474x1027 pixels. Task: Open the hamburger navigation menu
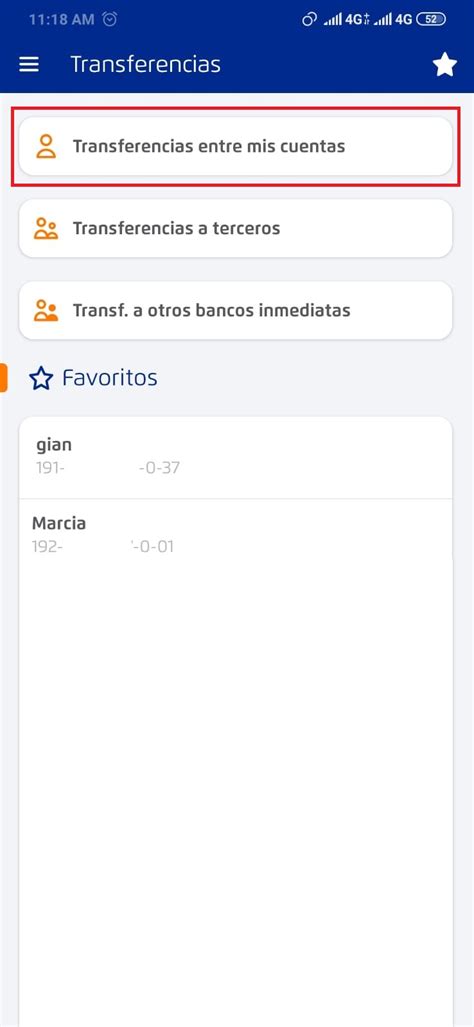click(x=29, y=65)
